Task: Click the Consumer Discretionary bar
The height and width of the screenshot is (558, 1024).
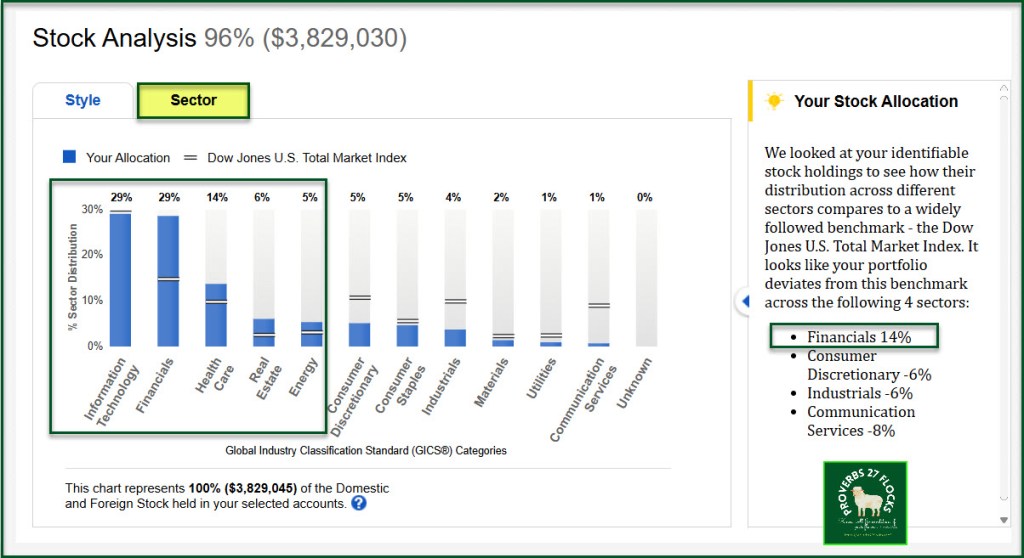Action: coord(360,334)
